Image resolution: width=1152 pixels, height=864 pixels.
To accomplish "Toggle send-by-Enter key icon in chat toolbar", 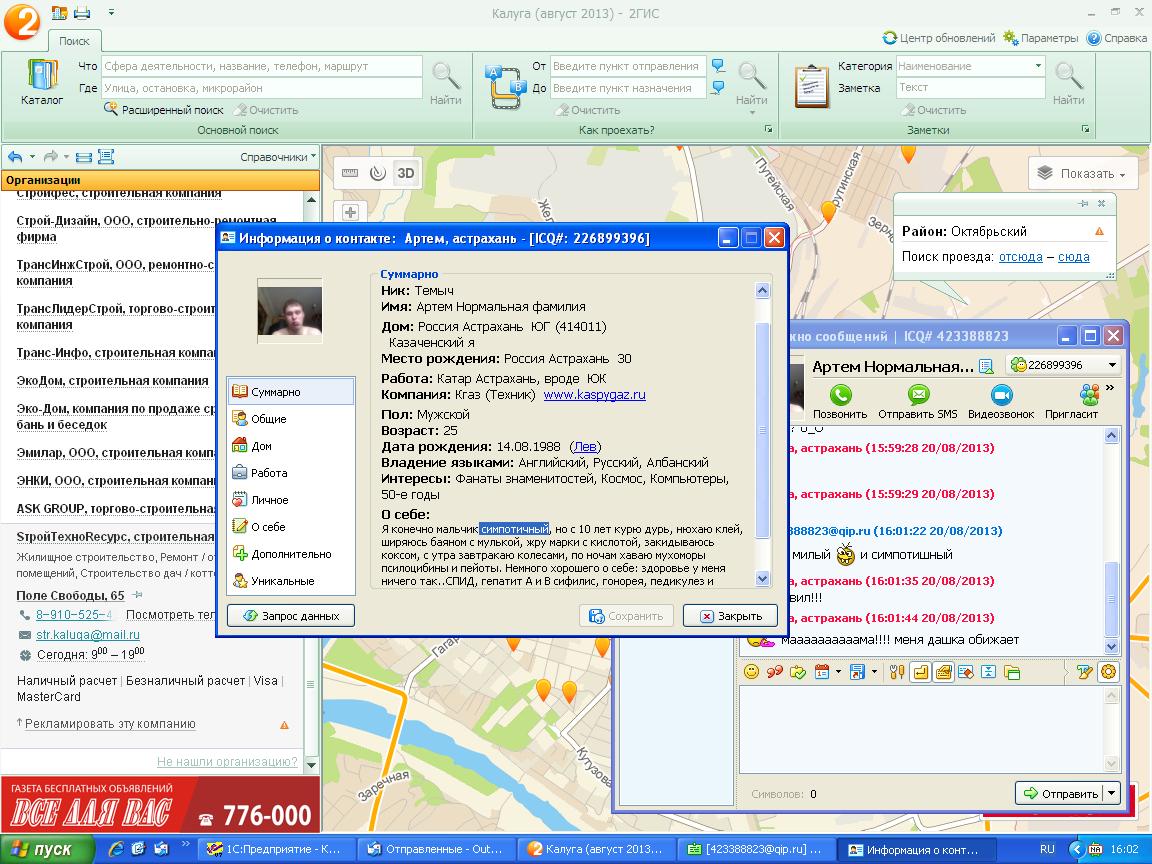I will tap(921, 672).
